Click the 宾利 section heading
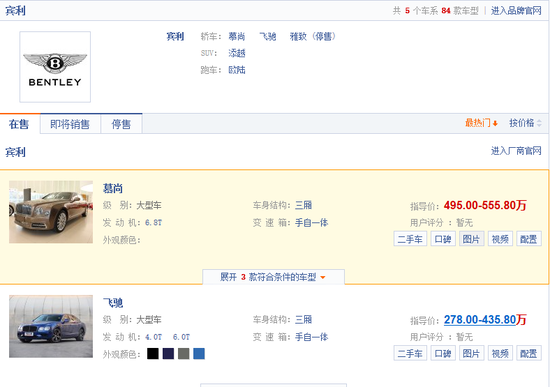The image size is (550, 387). [15, 152]
